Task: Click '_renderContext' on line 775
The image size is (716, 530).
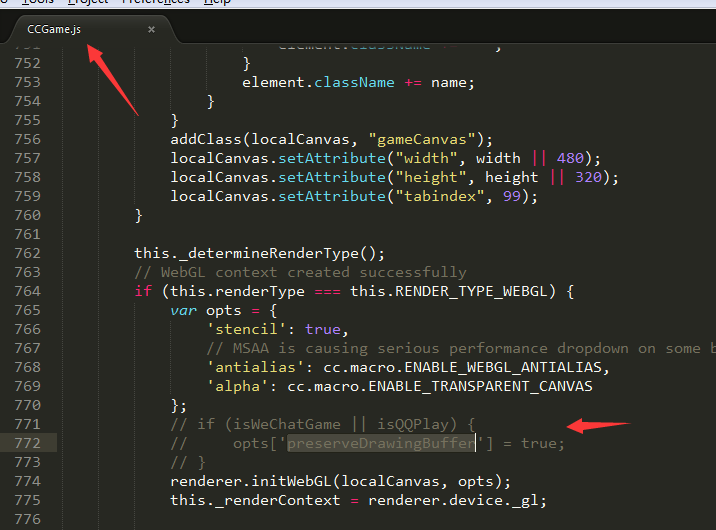Action: point(278,500)
